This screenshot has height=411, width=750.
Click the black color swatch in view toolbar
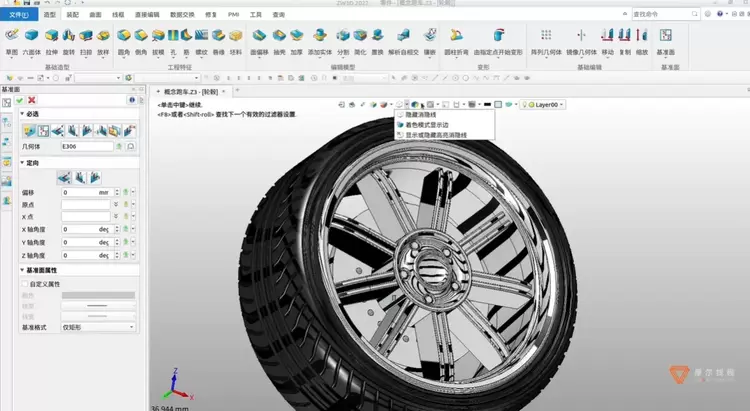[486, 104]
